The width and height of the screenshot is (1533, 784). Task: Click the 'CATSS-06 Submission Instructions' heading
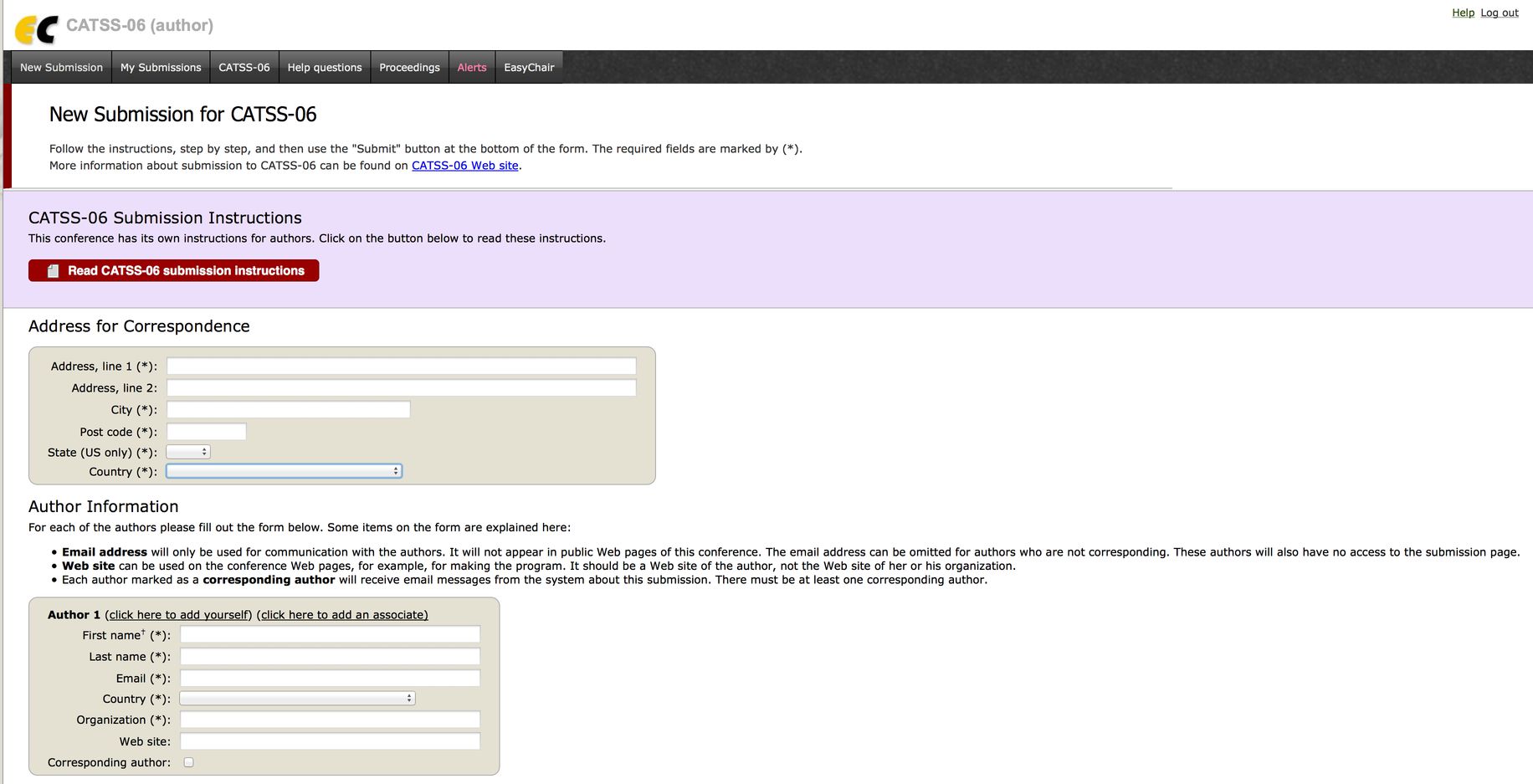165,218
